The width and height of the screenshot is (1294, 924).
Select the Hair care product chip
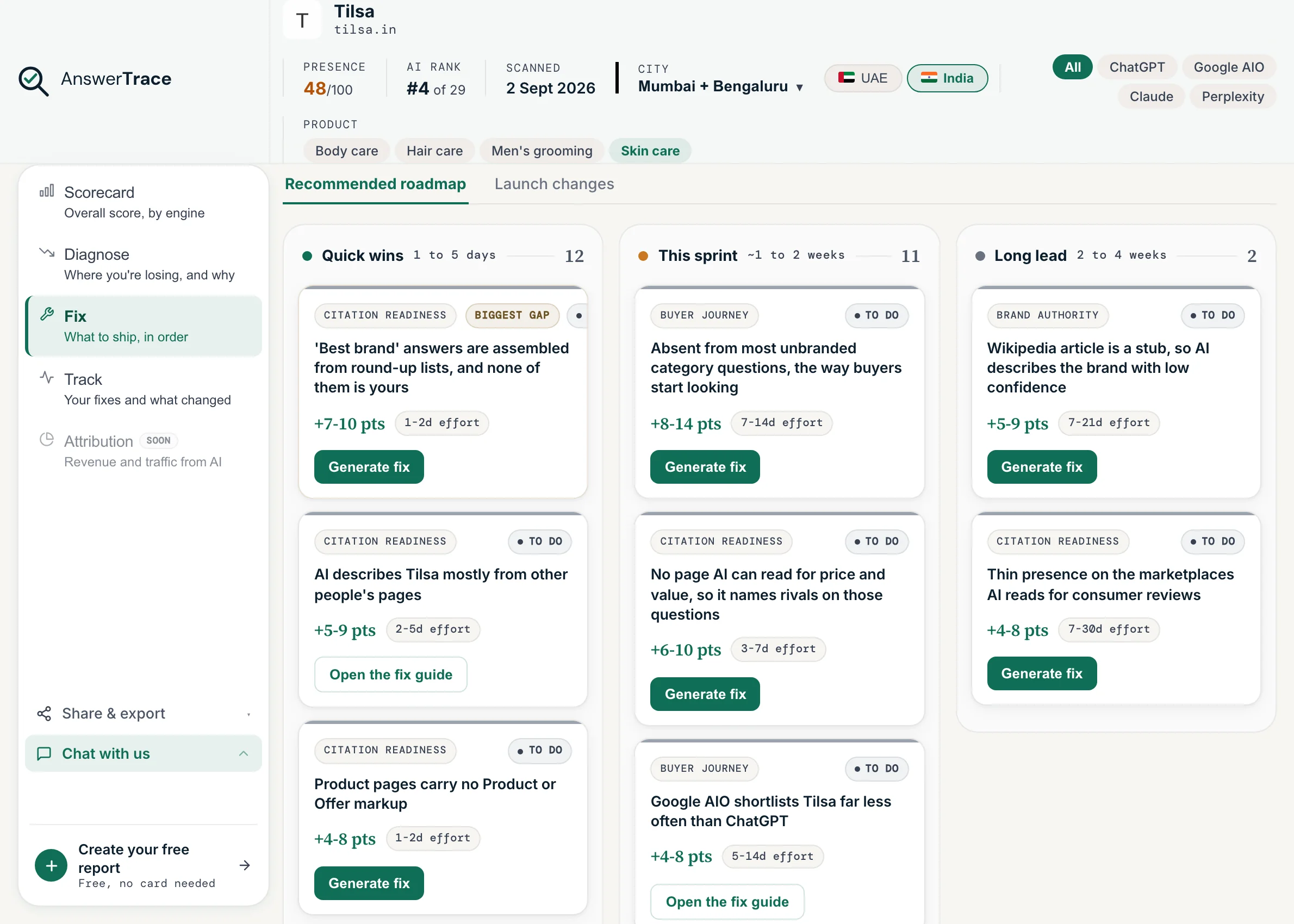[x=435, y=151]
